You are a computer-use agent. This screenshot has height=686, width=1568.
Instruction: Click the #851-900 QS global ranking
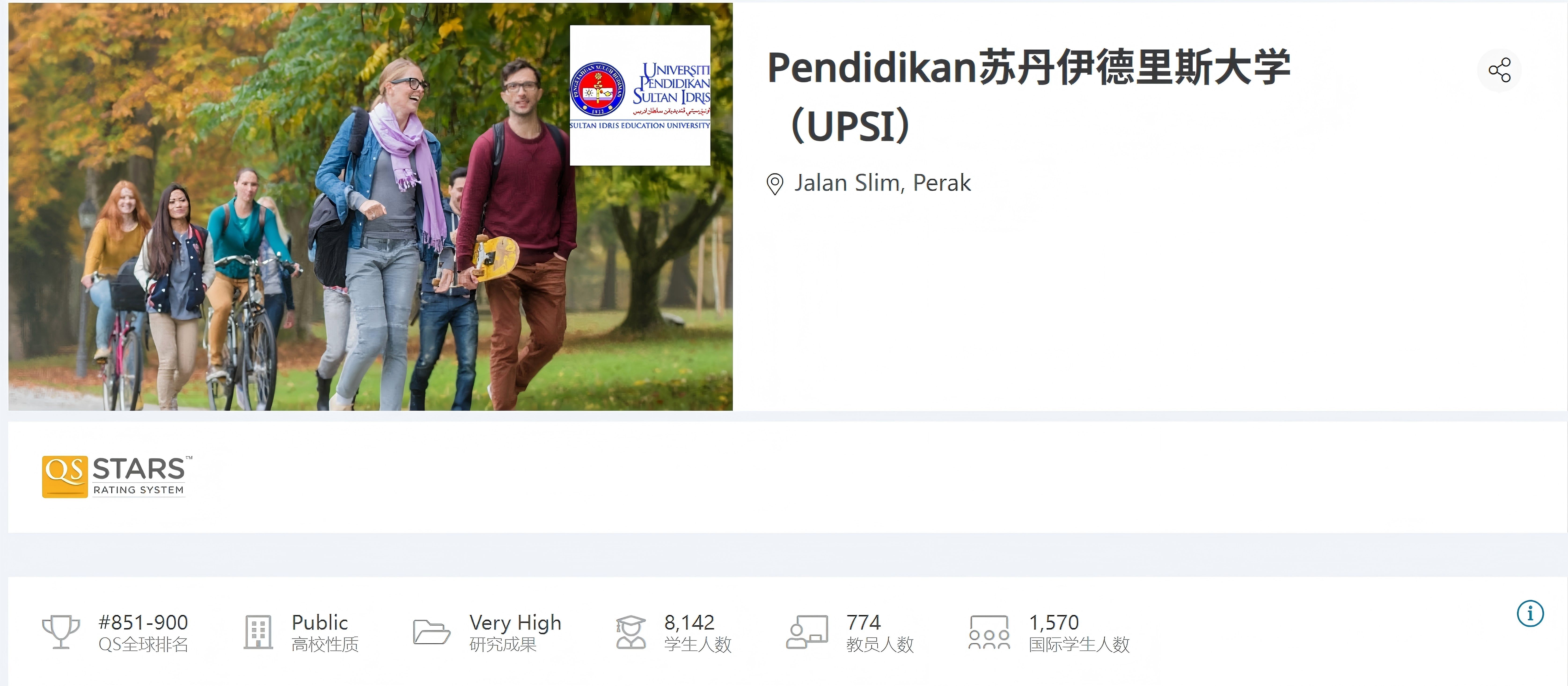(143, 622)
